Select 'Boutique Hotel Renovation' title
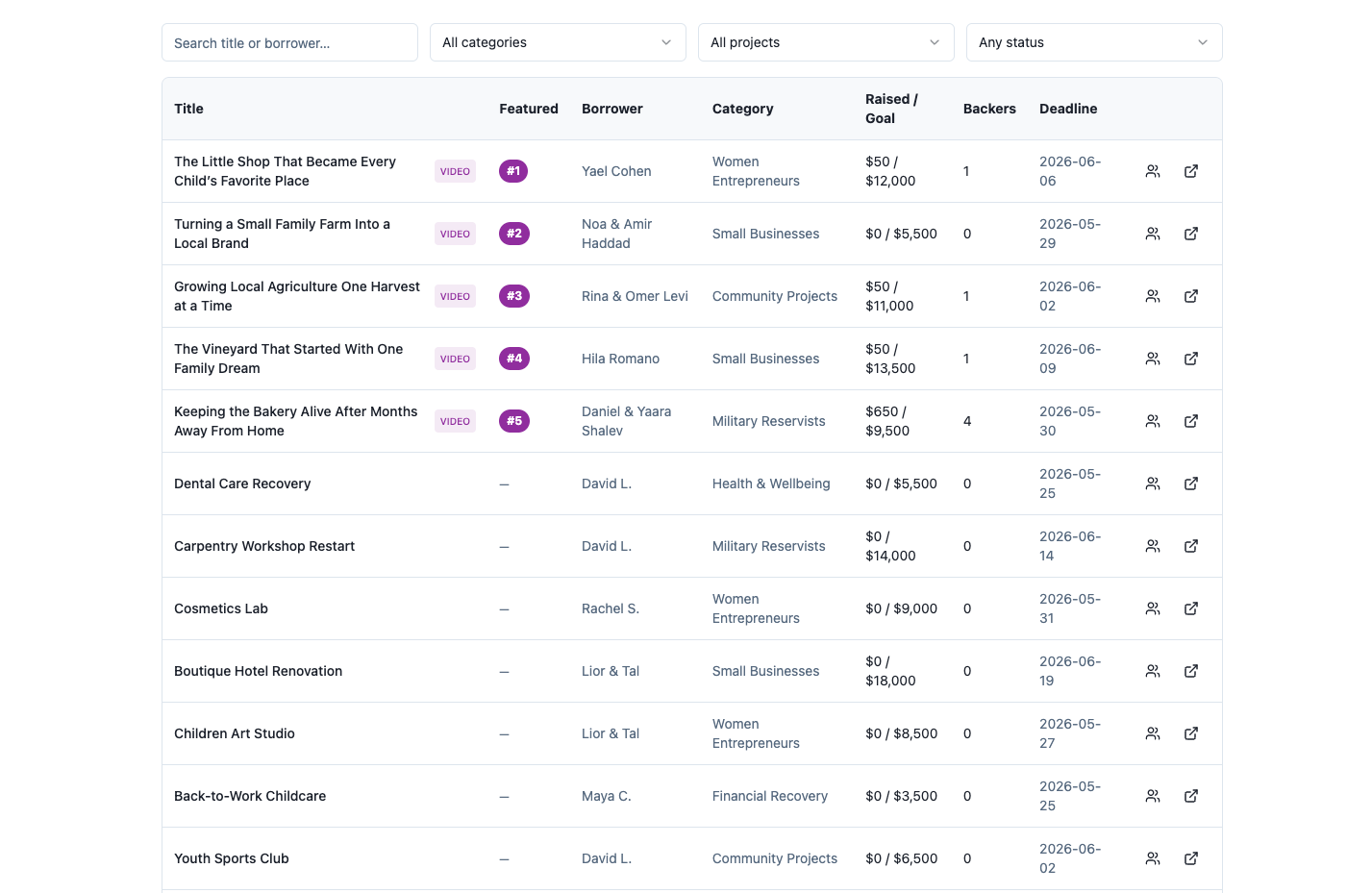Screen dimensions: 1372x893 258,671
